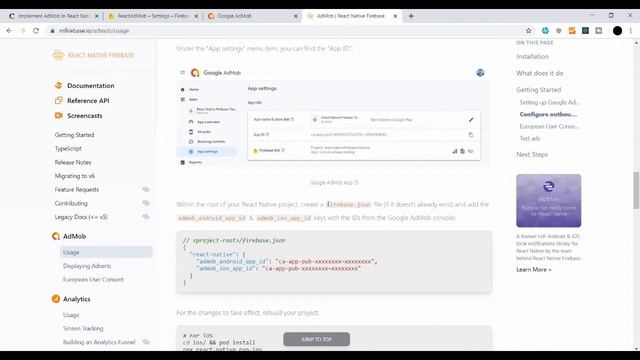Close the Implement AdMob in React Native tab

[x=96, y=16]
